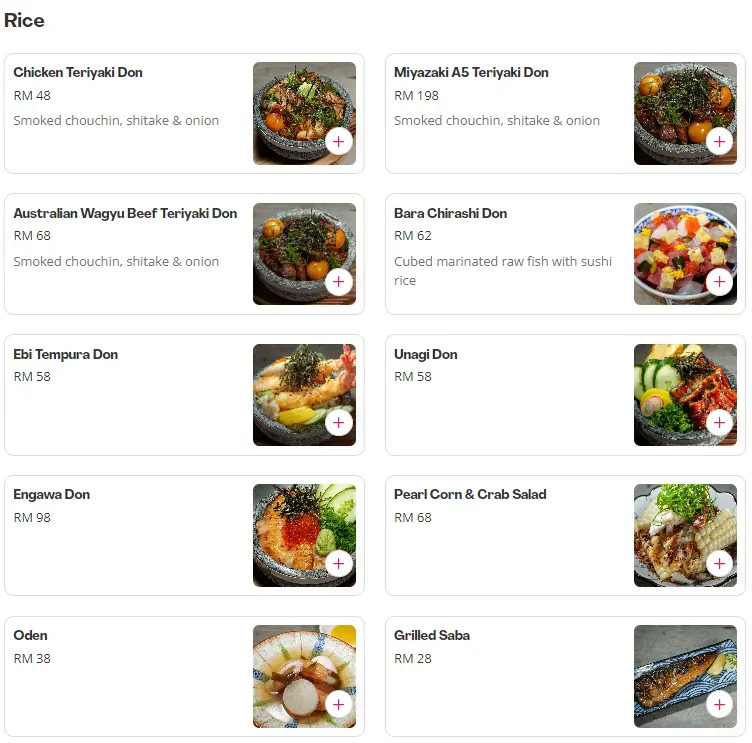This screenshot has width=752, height=743.
Task: Select the Bara Chirashi Don description text
Action: [503, 271]
